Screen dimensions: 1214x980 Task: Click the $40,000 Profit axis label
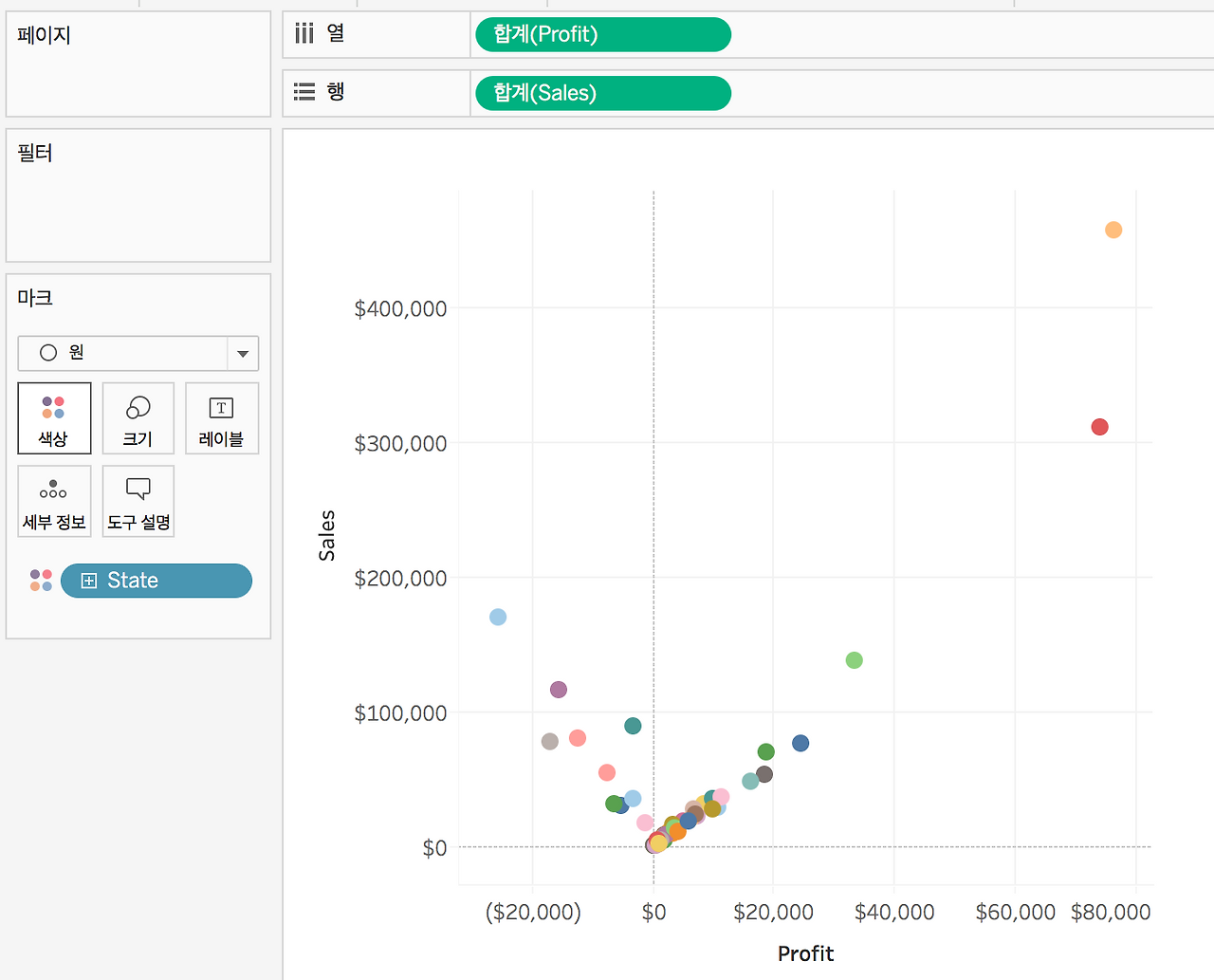point(894,913)
